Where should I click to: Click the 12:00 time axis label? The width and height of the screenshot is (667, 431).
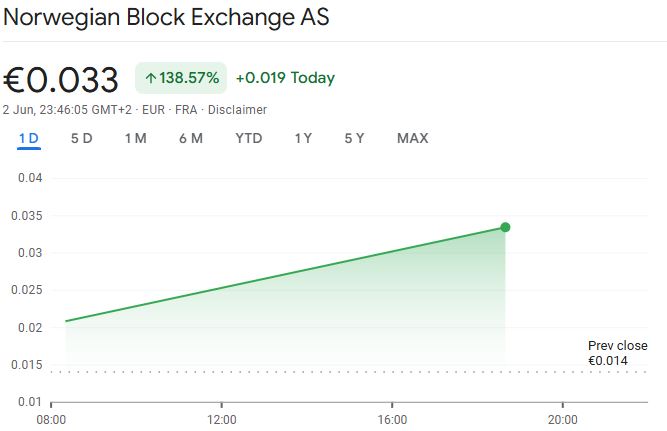pyautogui.click(x=222, y=418)
